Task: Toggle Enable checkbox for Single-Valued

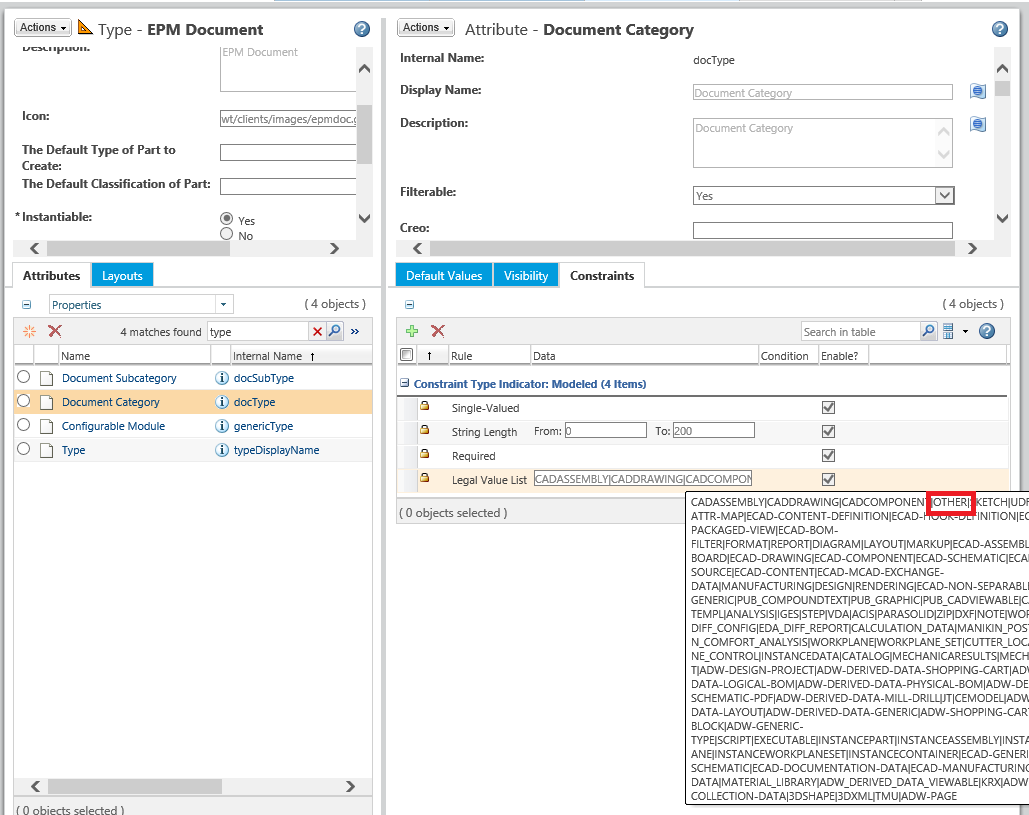Action: coord(828,408)
